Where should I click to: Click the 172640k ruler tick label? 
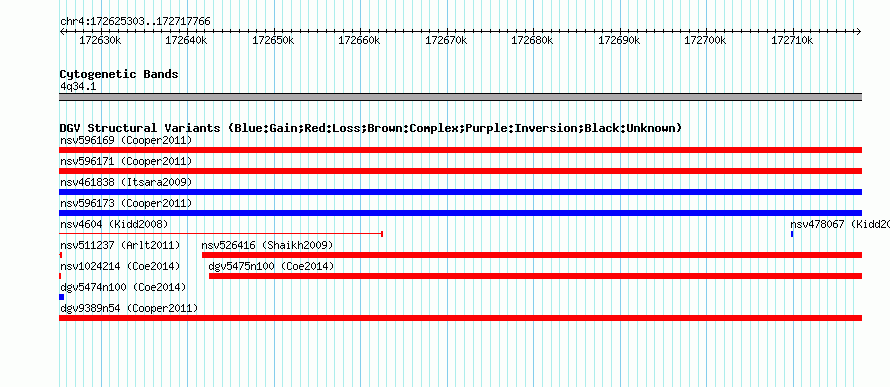(x=186, y=41)
